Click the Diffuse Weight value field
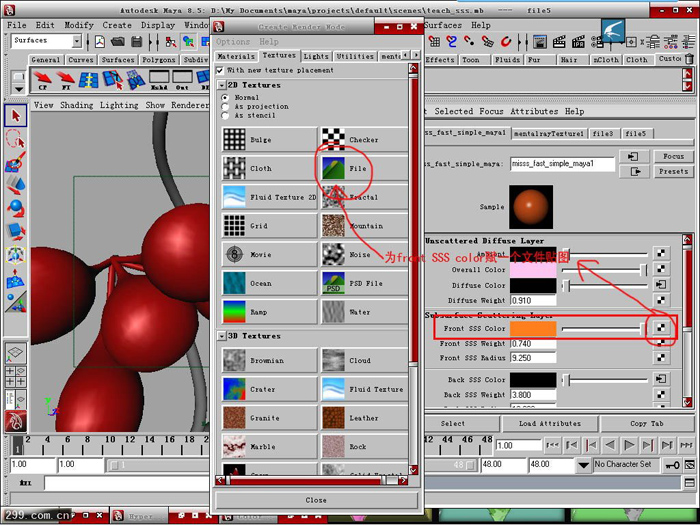The width and height of the screenshot is (700, 525). 533,300
